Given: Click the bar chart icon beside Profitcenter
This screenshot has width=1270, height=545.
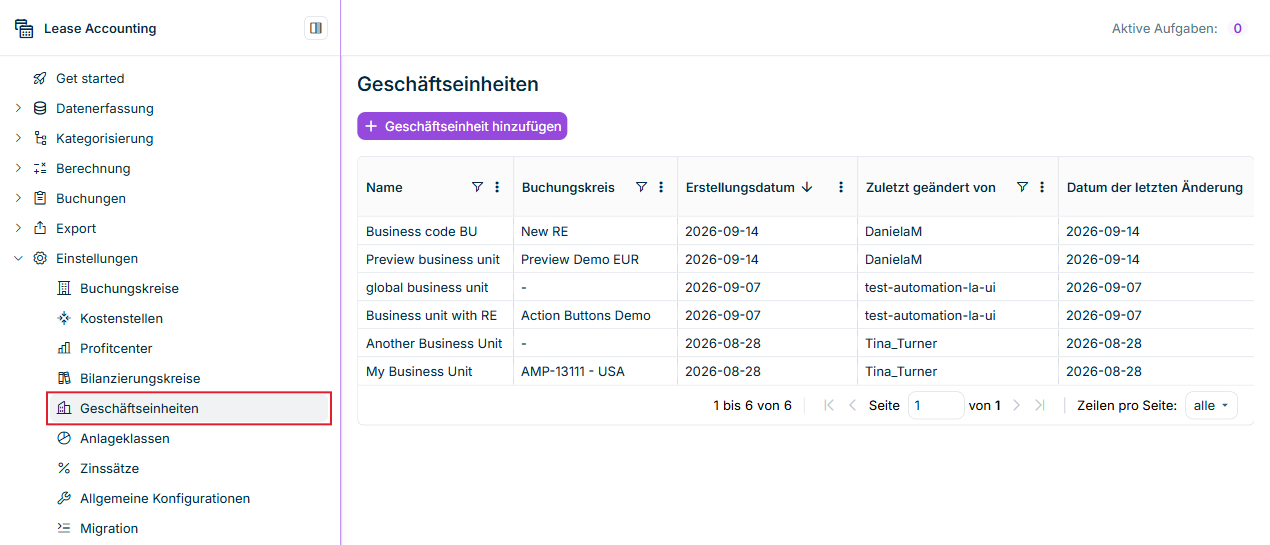Looking at the screenshot, I should coord(64,348).
